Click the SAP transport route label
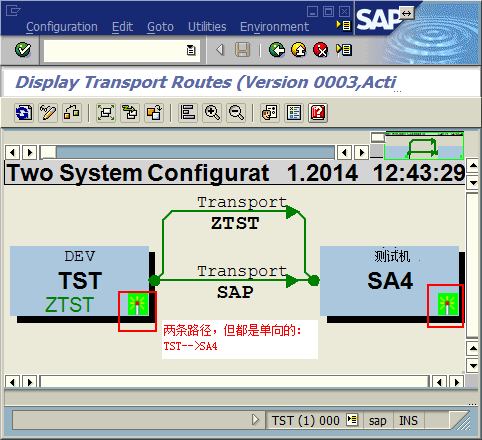 tap(235, 292)
